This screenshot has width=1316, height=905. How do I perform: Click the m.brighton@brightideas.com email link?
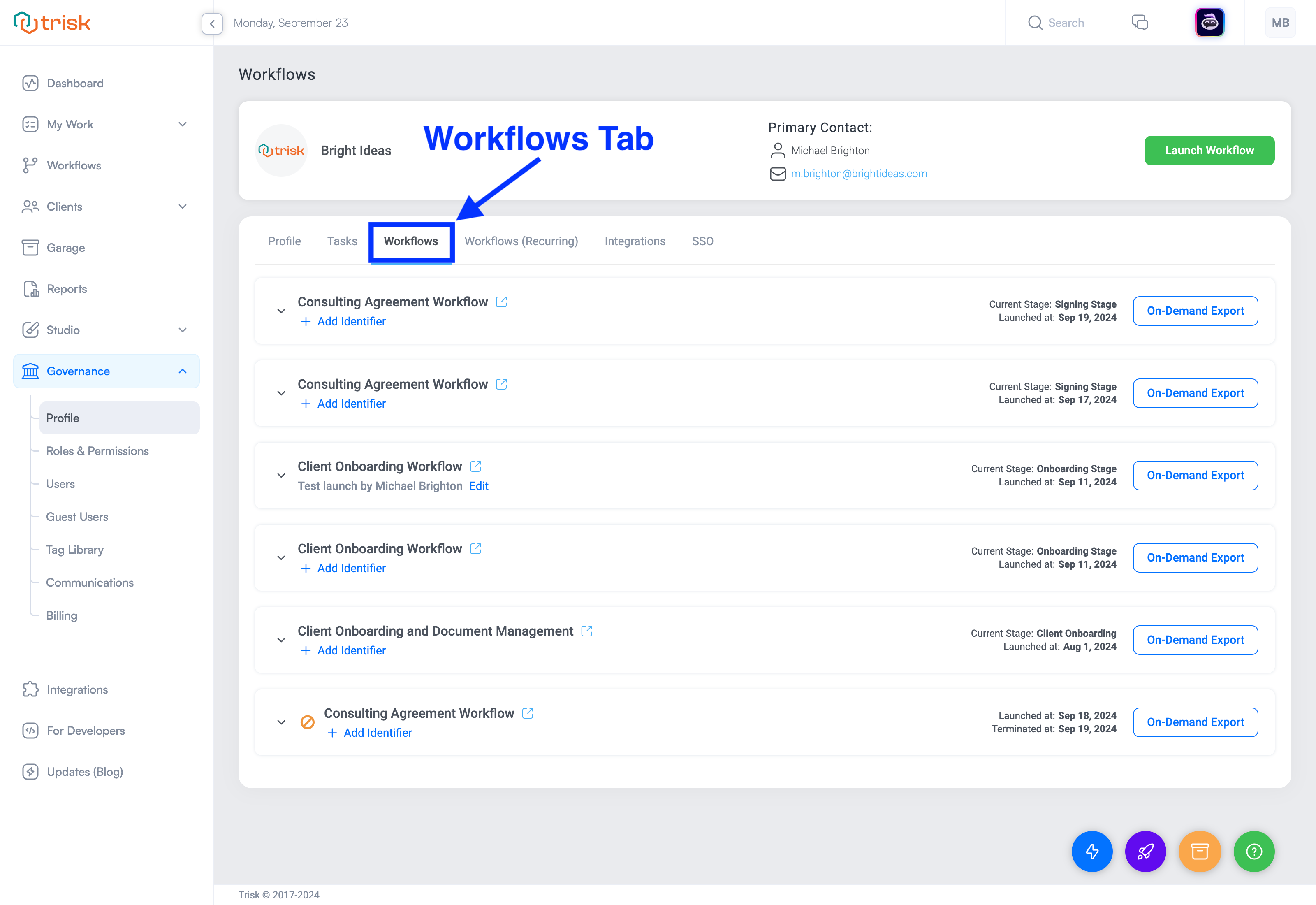coord(858,174)
